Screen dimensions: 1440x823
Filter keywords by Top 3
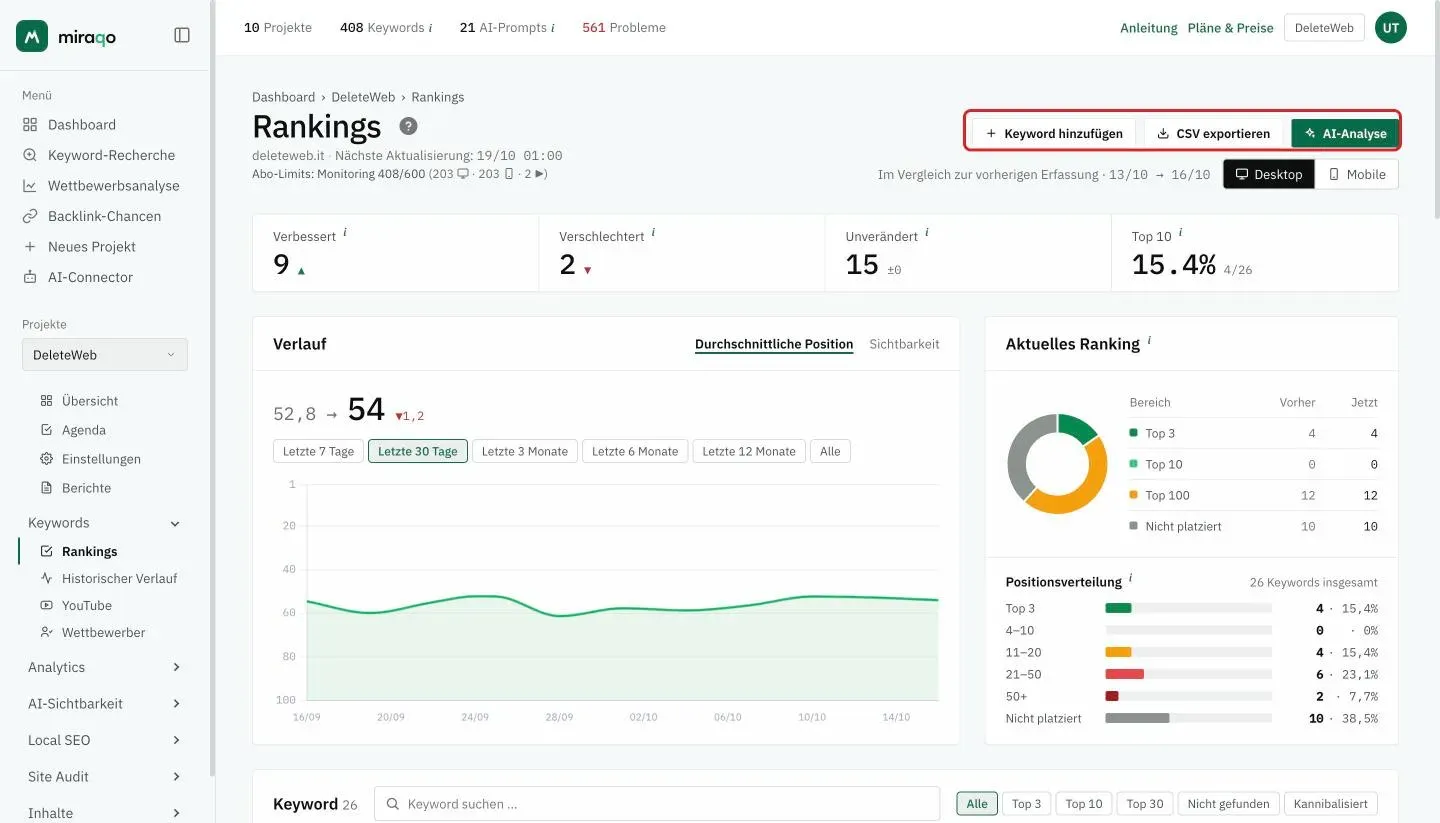1026,804
